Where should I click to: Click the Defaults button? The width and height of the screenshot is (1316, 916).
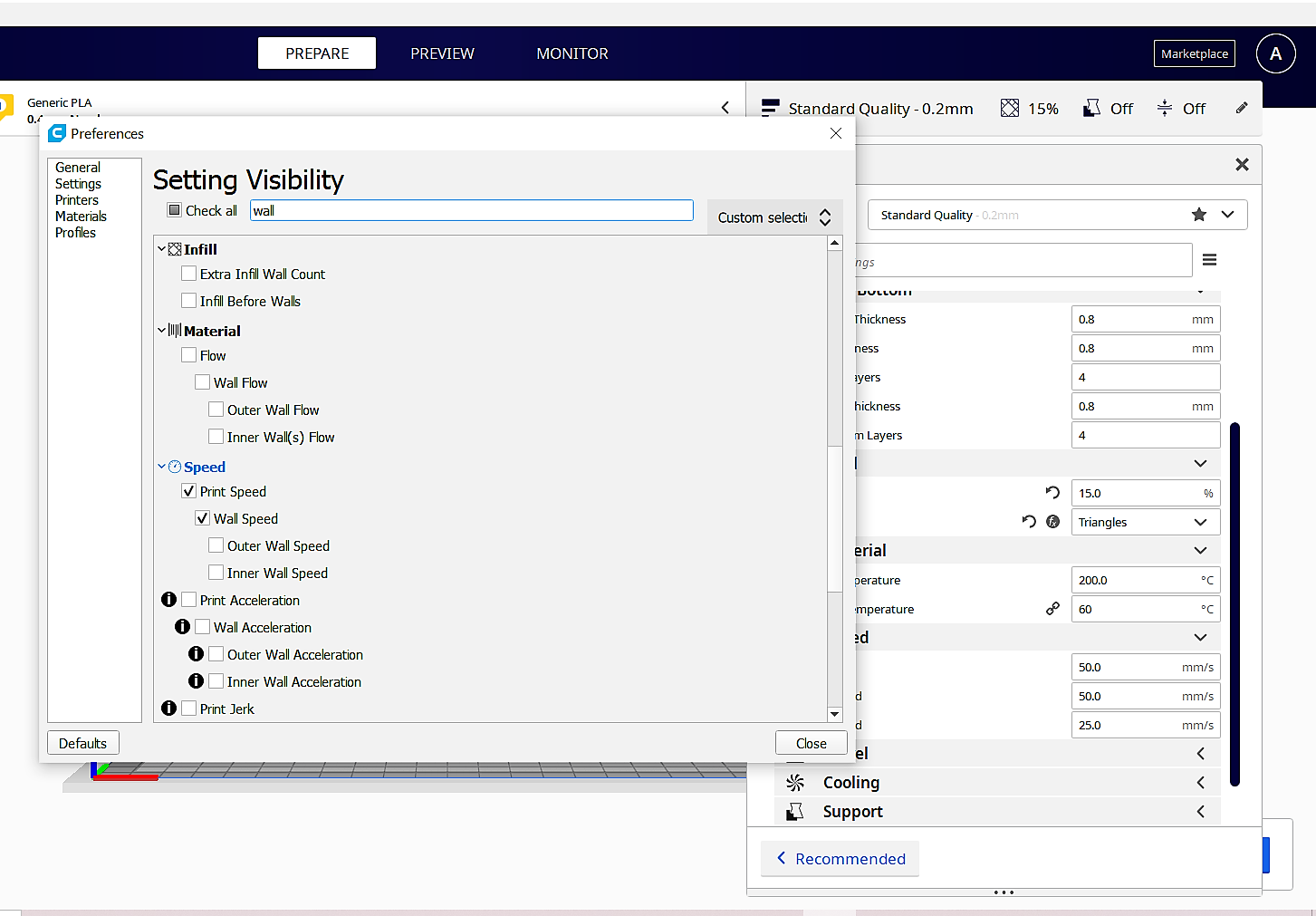(83, 743)
